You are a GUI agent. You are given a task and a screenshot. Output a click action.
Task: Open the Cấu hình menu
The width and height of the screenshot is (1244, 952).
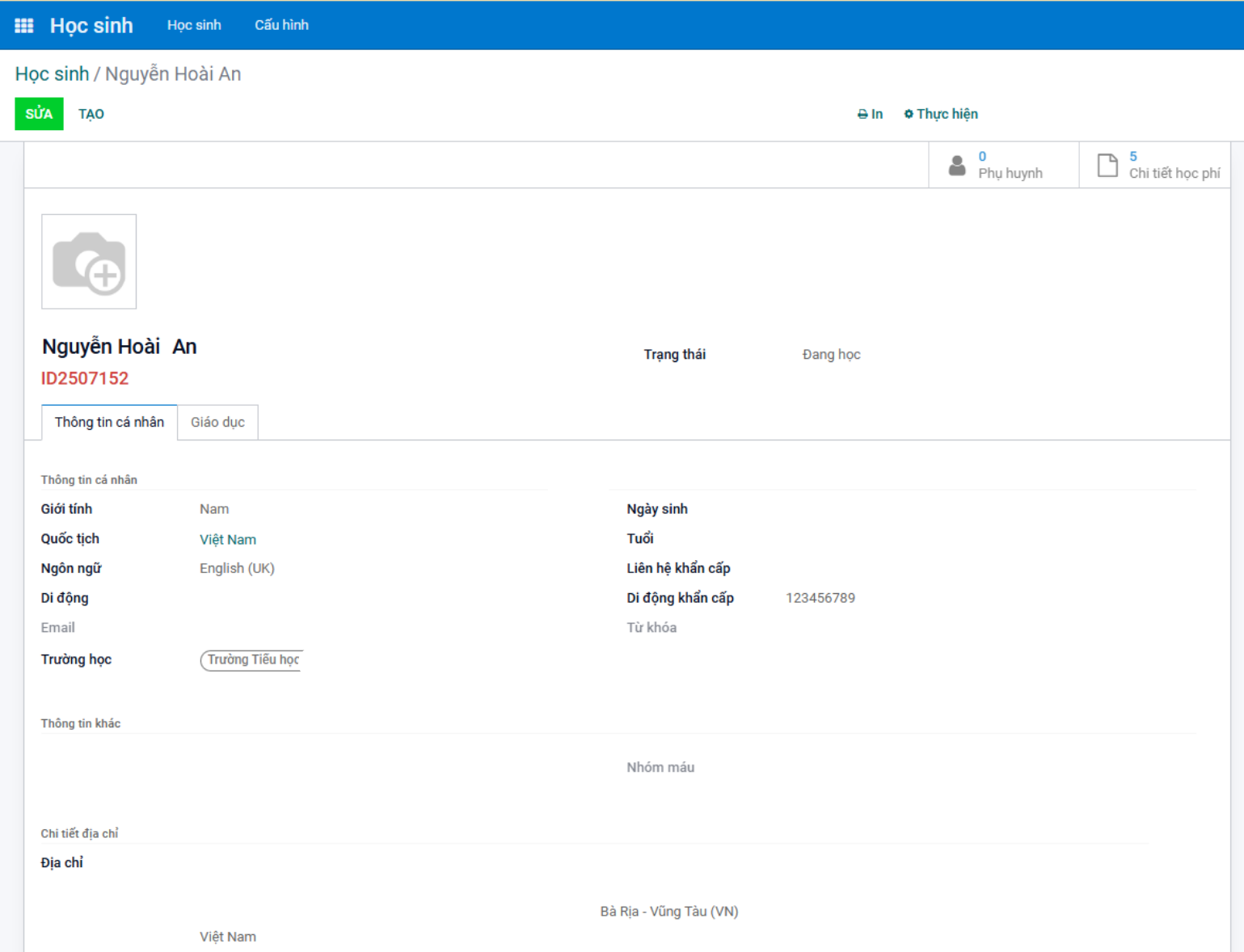[x=281, y=25]
